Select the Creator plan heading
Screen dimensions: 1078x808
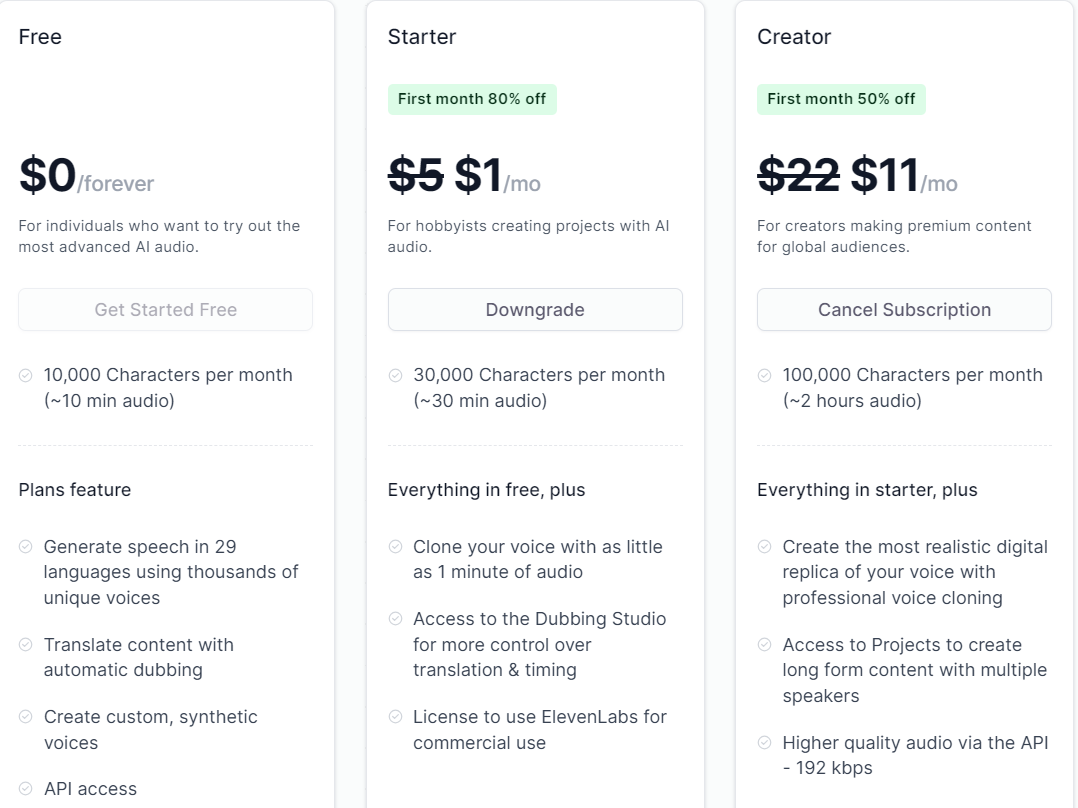click(x=794, y=37)
